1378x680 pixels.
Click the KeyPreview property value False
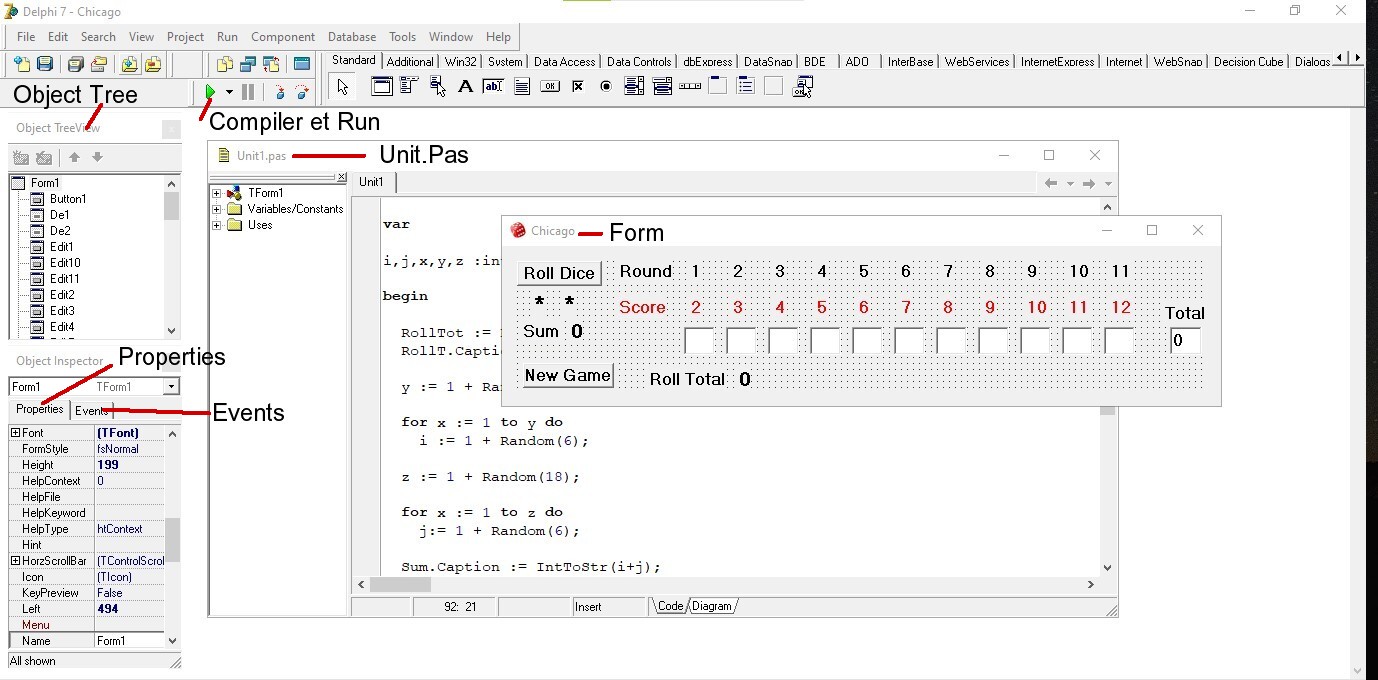click(130, 593)
